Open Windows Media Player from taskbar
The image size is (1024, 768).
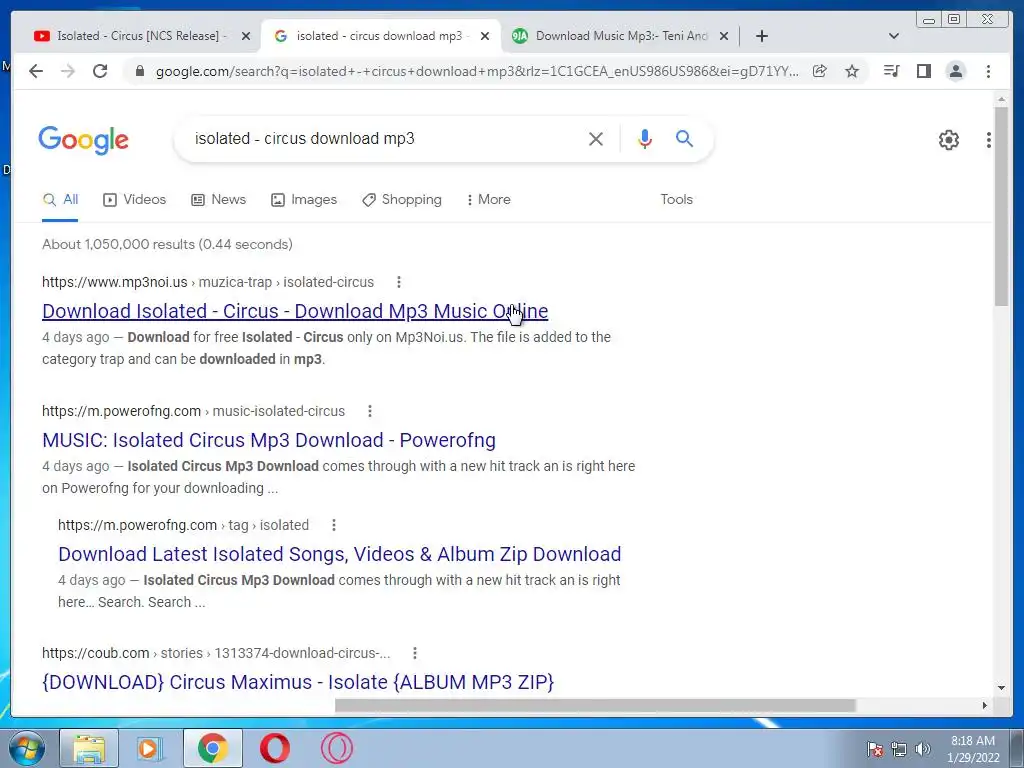[150, 748]
